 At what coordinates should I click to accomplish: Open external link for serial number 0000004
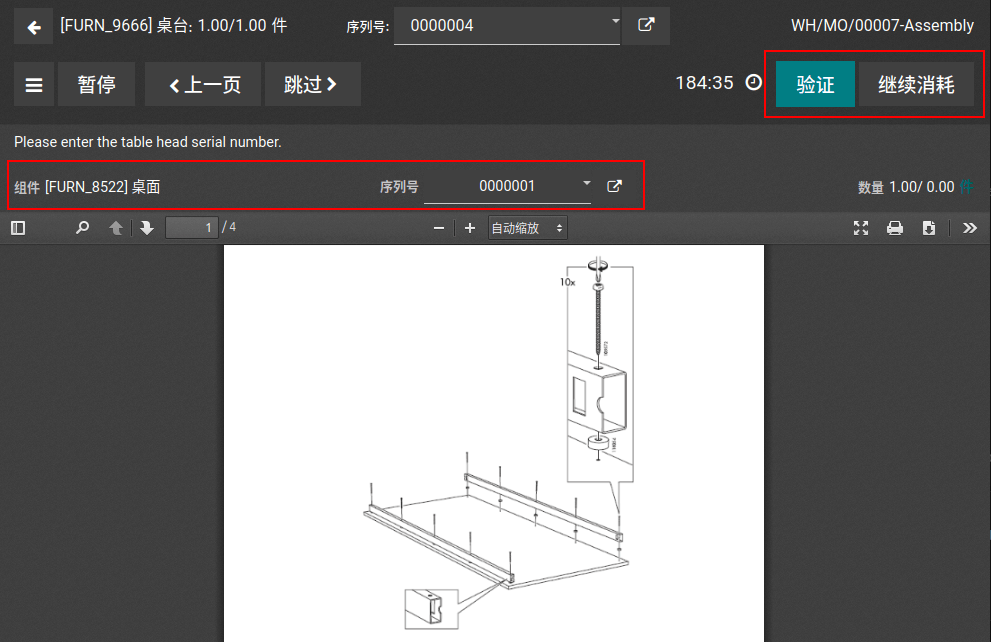click(x=646, y=26)
